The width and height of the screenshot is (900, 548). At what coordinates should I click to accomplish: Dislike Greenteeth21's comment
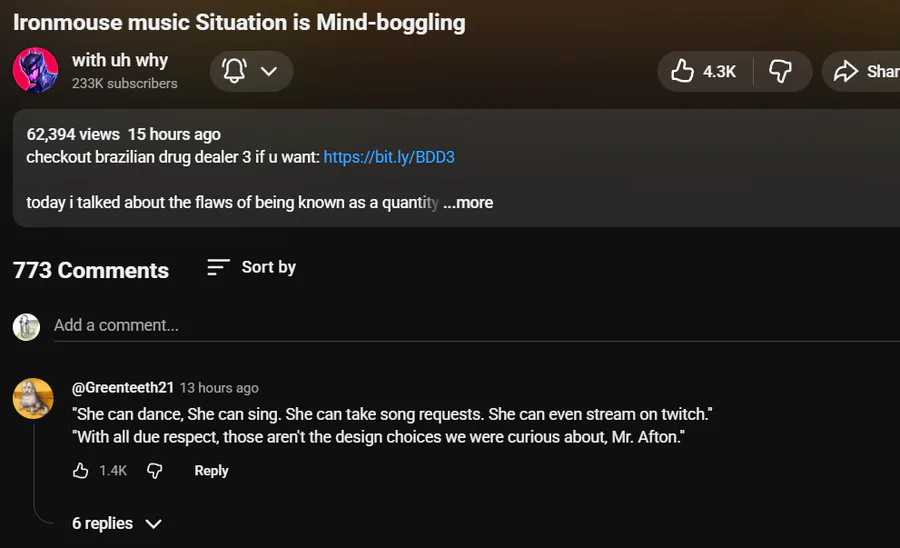(x=154, y=470)
